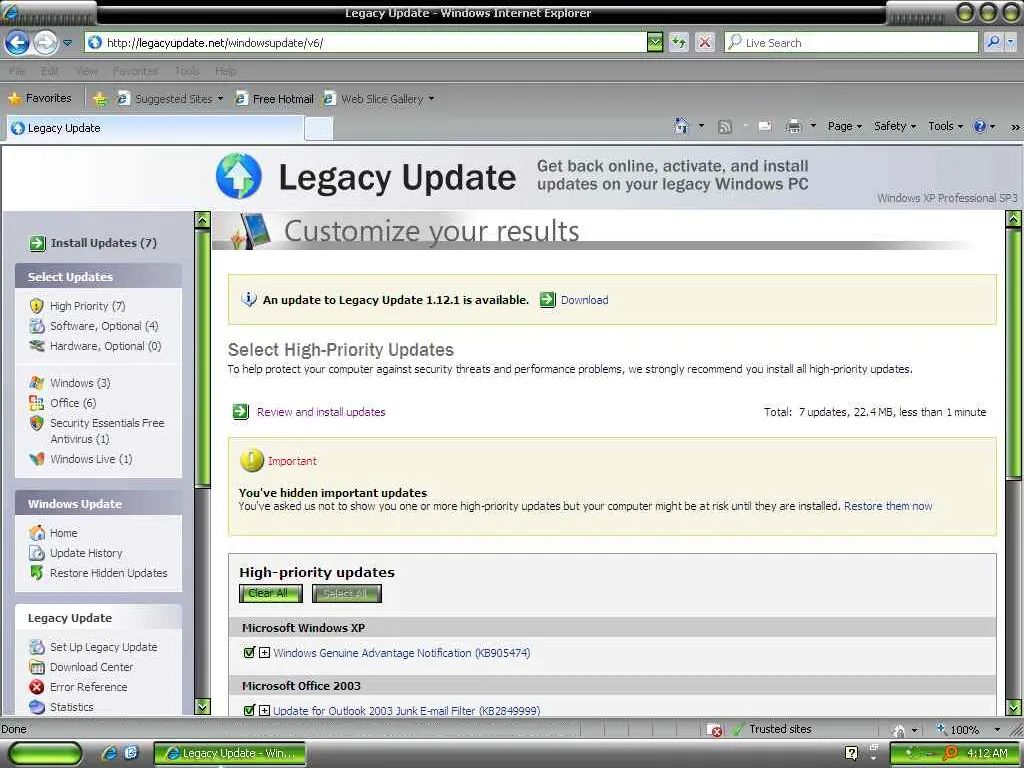1024x768 pixels.
Task: Click the Windows Live butterfly icon
Action: click(37, 459)
